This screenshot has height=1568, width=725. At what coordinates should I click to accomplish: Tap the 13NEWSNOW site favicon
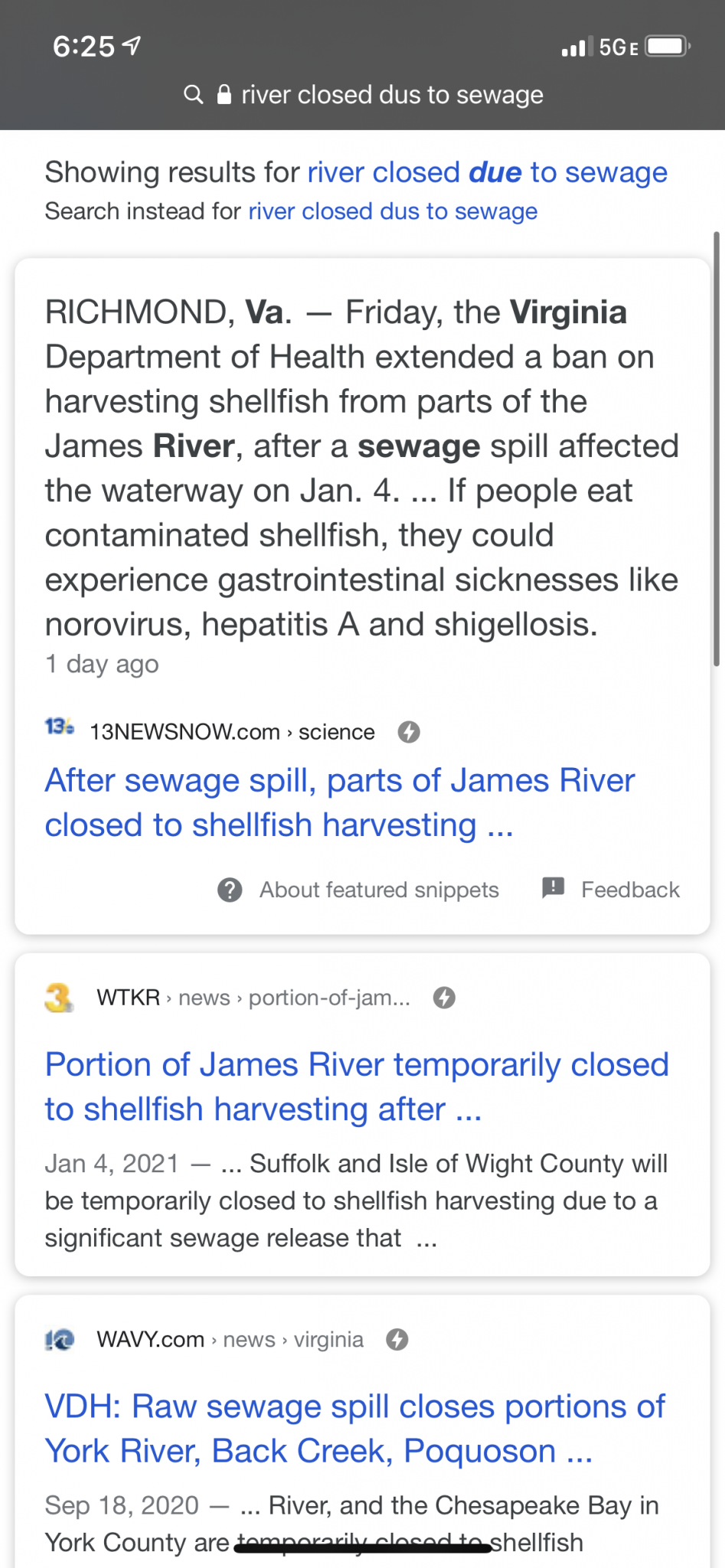60,727
